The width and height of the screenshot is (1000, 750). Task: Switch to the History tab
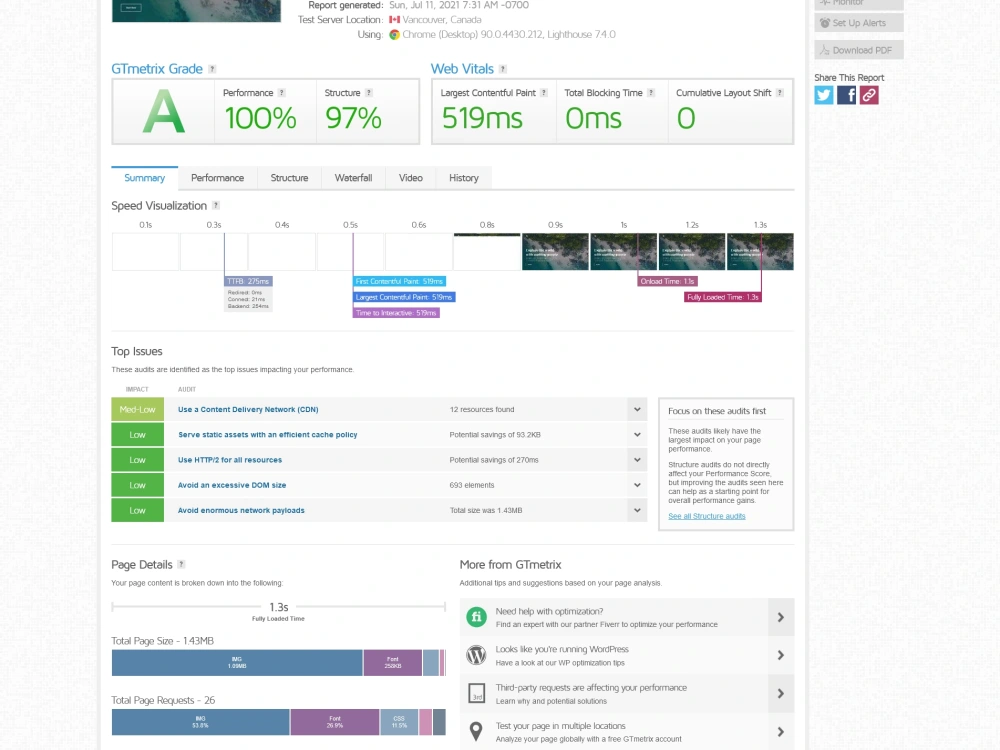click(x=464, y=178)
